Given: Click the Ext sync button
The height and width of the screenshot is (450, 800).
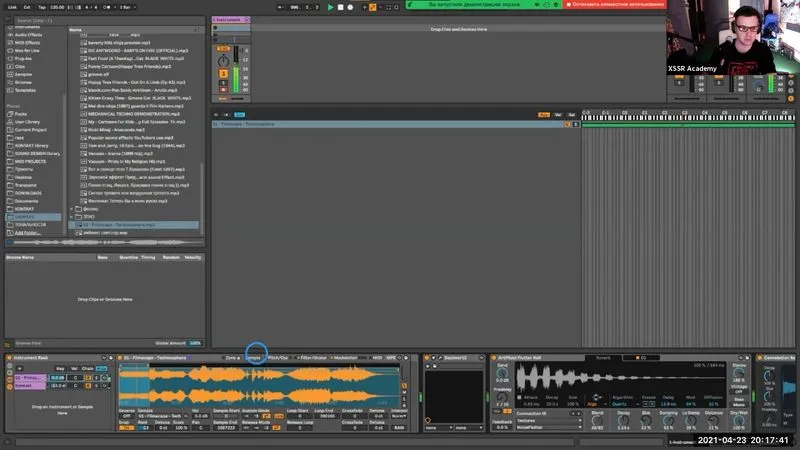Looking at the screenshot, I should [27, 7].
